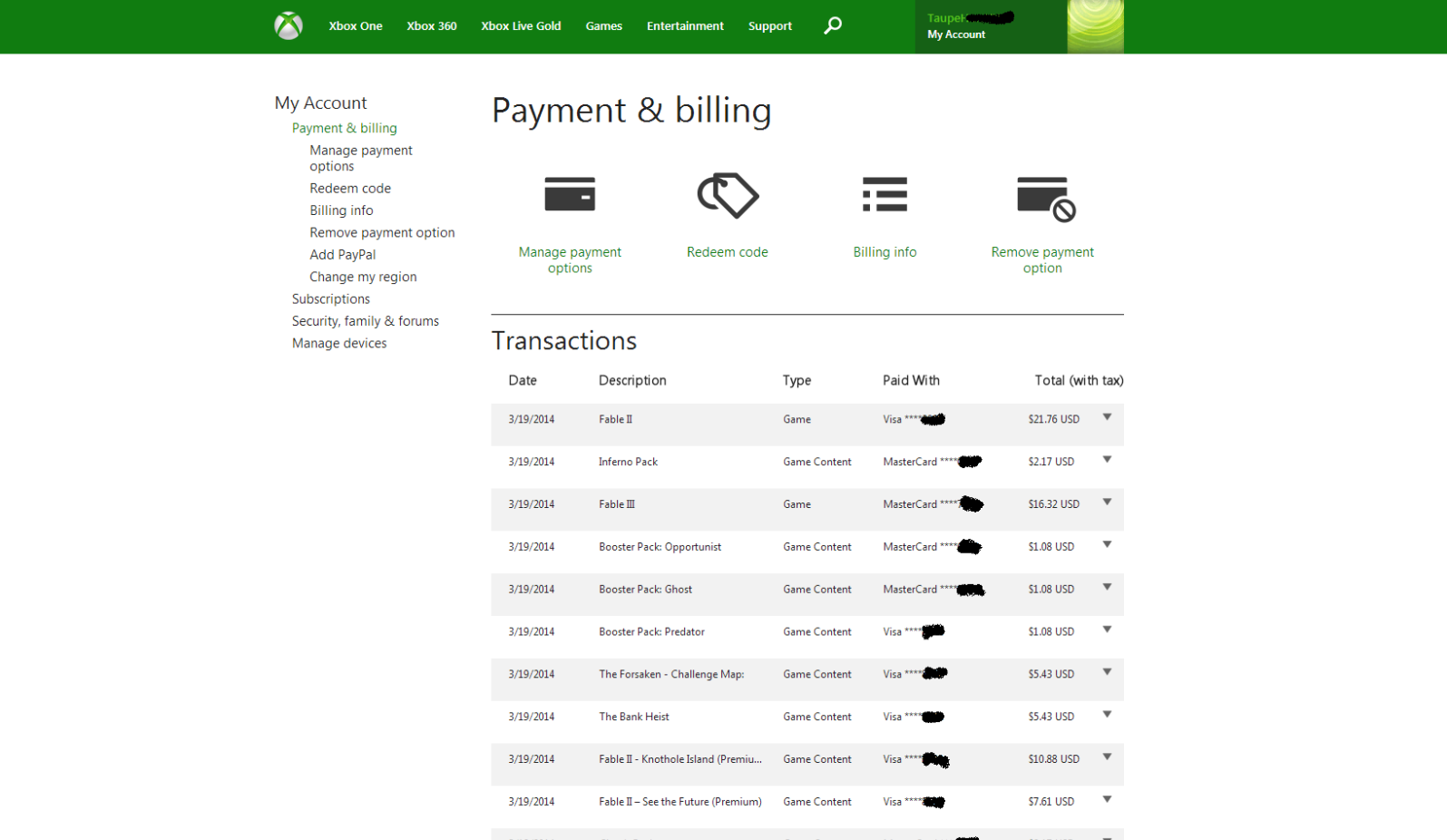Click Remove payment option label under icon
This screenshot has height=840, width=1447.
click(1042, 259)
